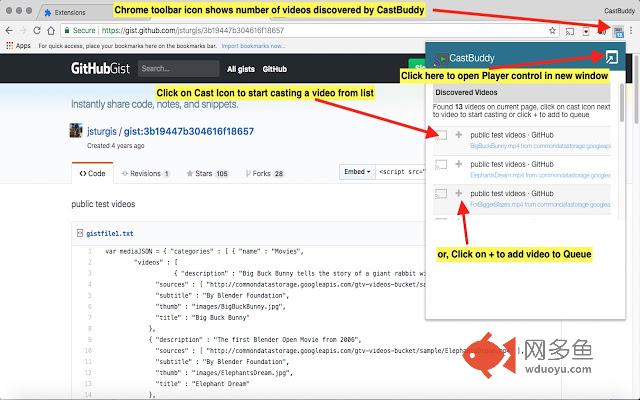Switch to the Revisions tab
Viewport: 640px width, 400px height.
click(145, 173)
